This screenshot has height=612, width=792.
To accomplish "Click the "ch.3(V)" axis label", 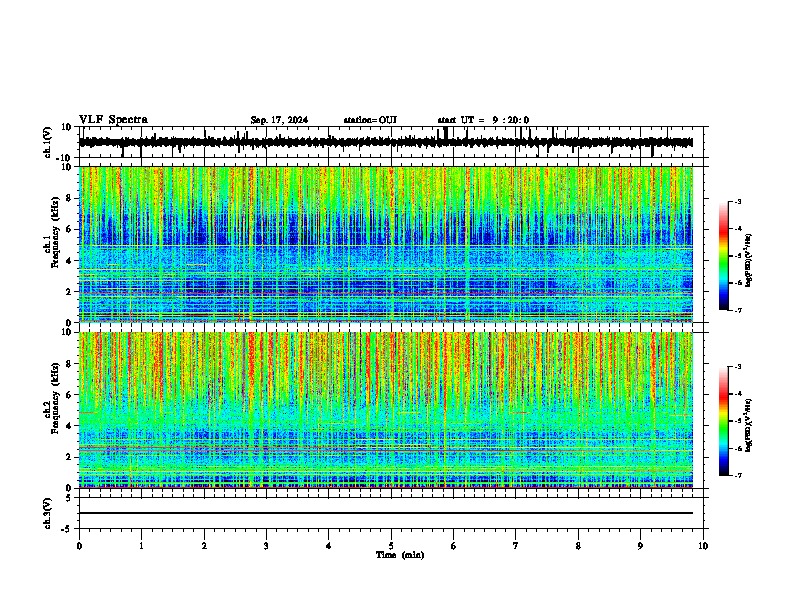I will pos(48,513).
